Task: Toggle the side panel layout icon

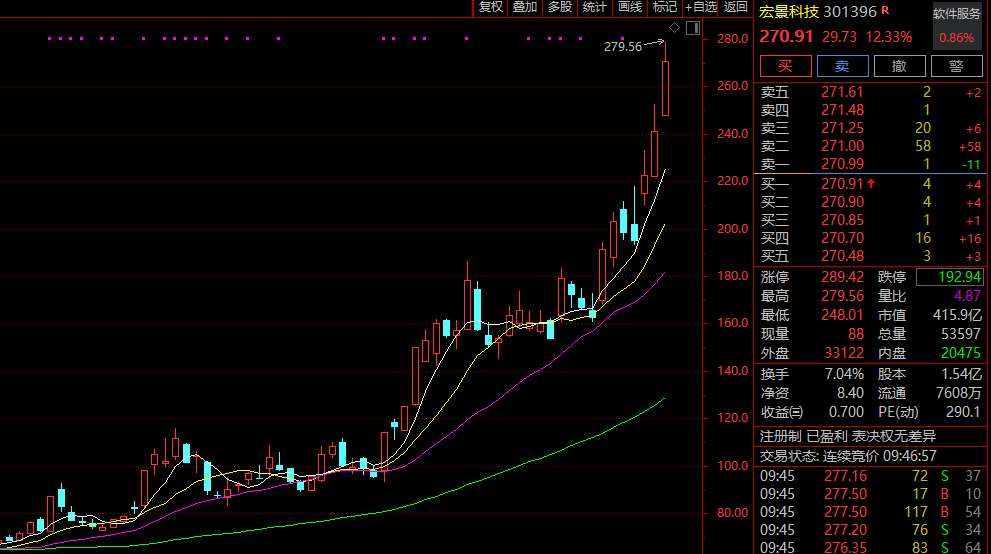Action: (692, 28)
